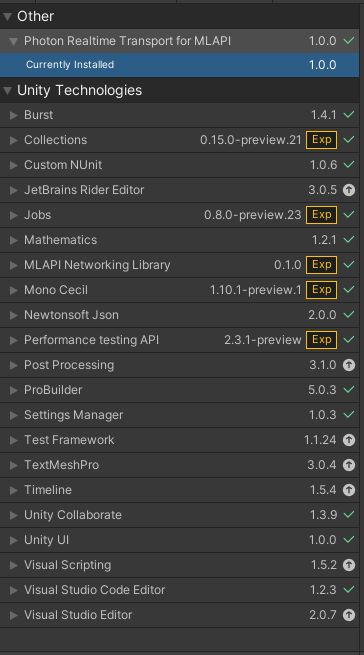Image resolution: width=364 pixels, height=655 pixels.
Task: Click installed checkmark for Settings Manager
Action: click(349, 414)
